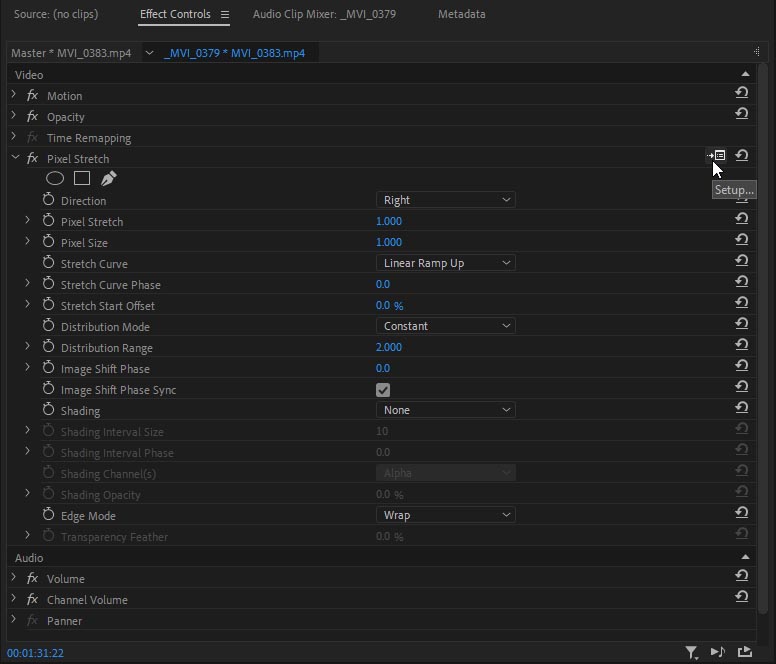Reset Edge Mode parameter
Screen dimensions: 776x664
tap(741, 513)
